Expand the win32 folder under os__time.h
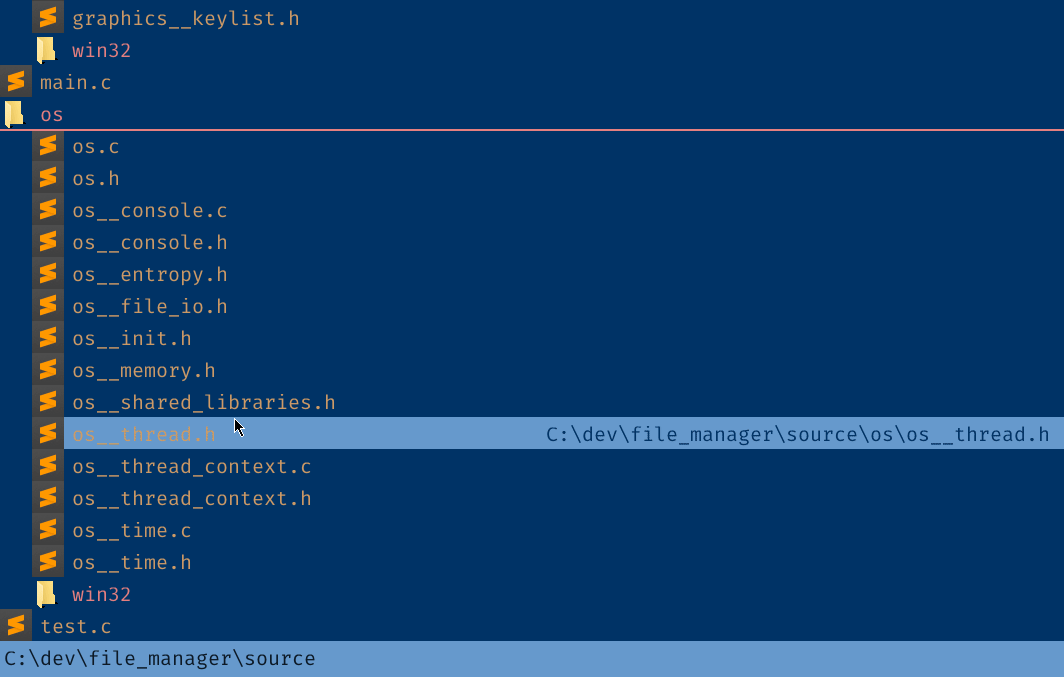 click(x=46, y=594)
